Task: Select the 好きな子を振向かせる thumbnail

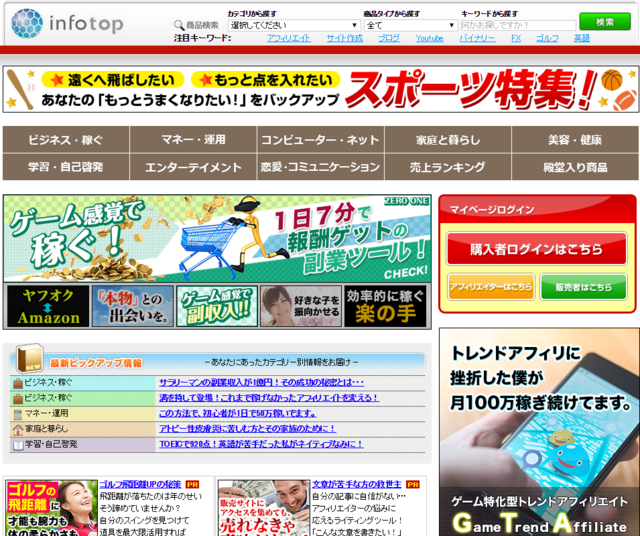Action: 301,306
